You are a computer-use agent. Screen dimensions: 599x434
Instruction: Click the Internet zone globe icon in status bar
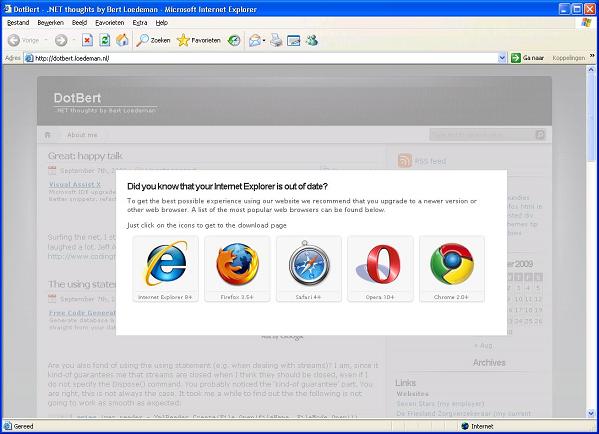[x=465, y=426]
